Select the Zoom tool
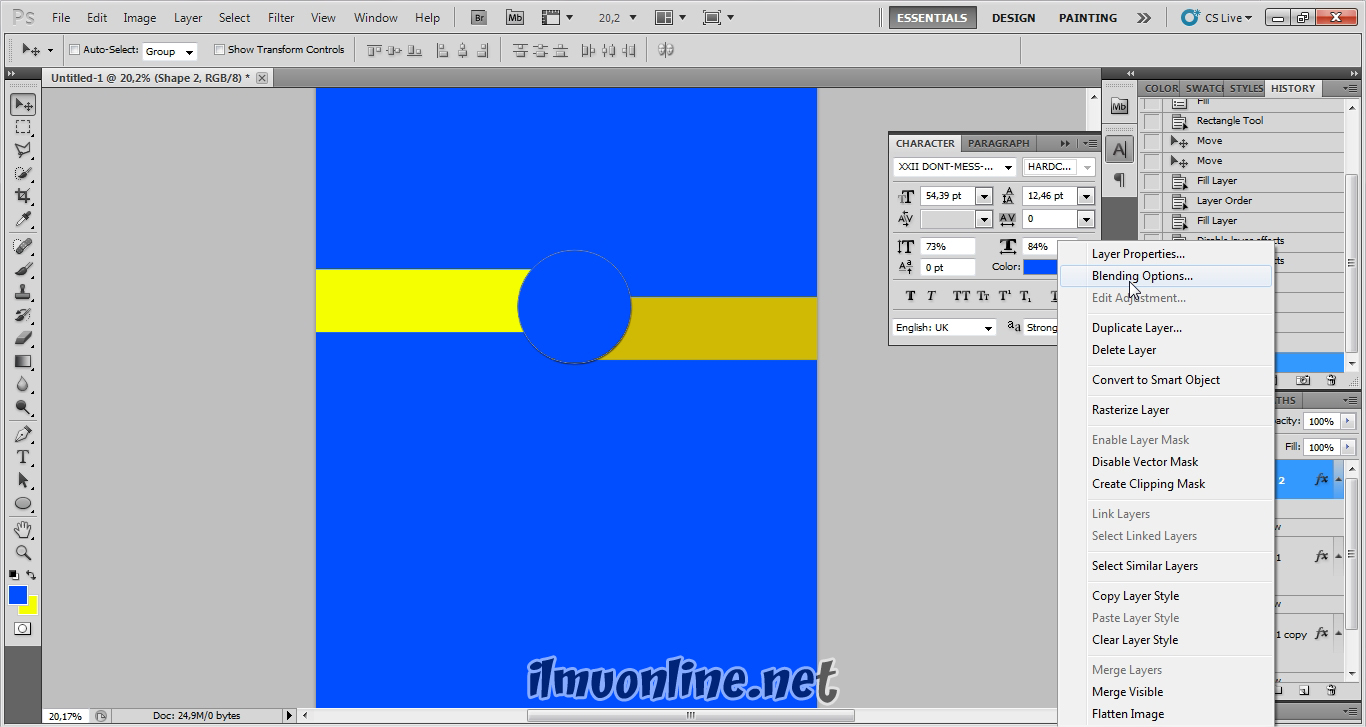Screen dimensions: 1366x727 [x=22, y=552]
